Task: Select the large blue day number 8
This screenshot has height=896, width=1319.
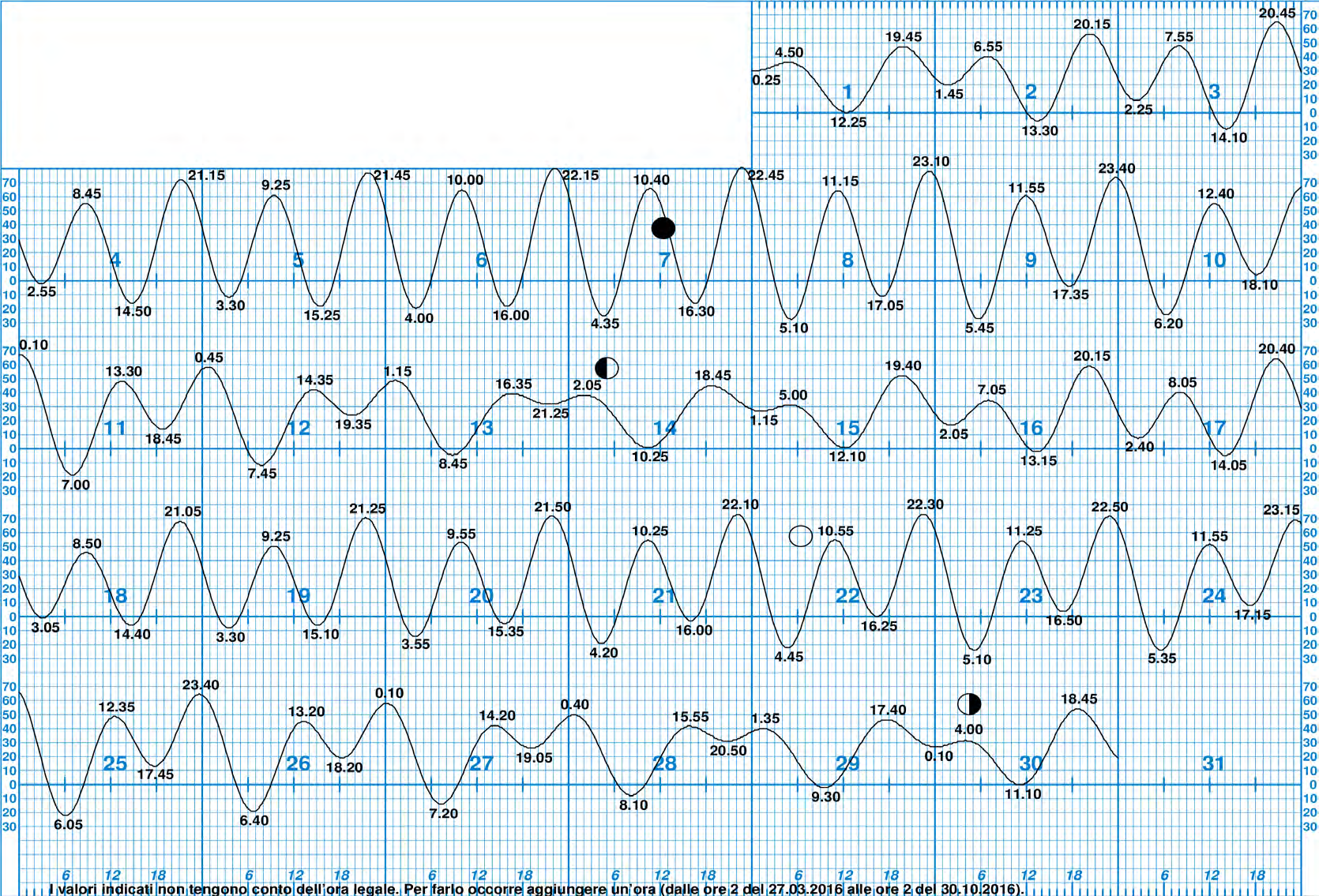Action: 847,260
